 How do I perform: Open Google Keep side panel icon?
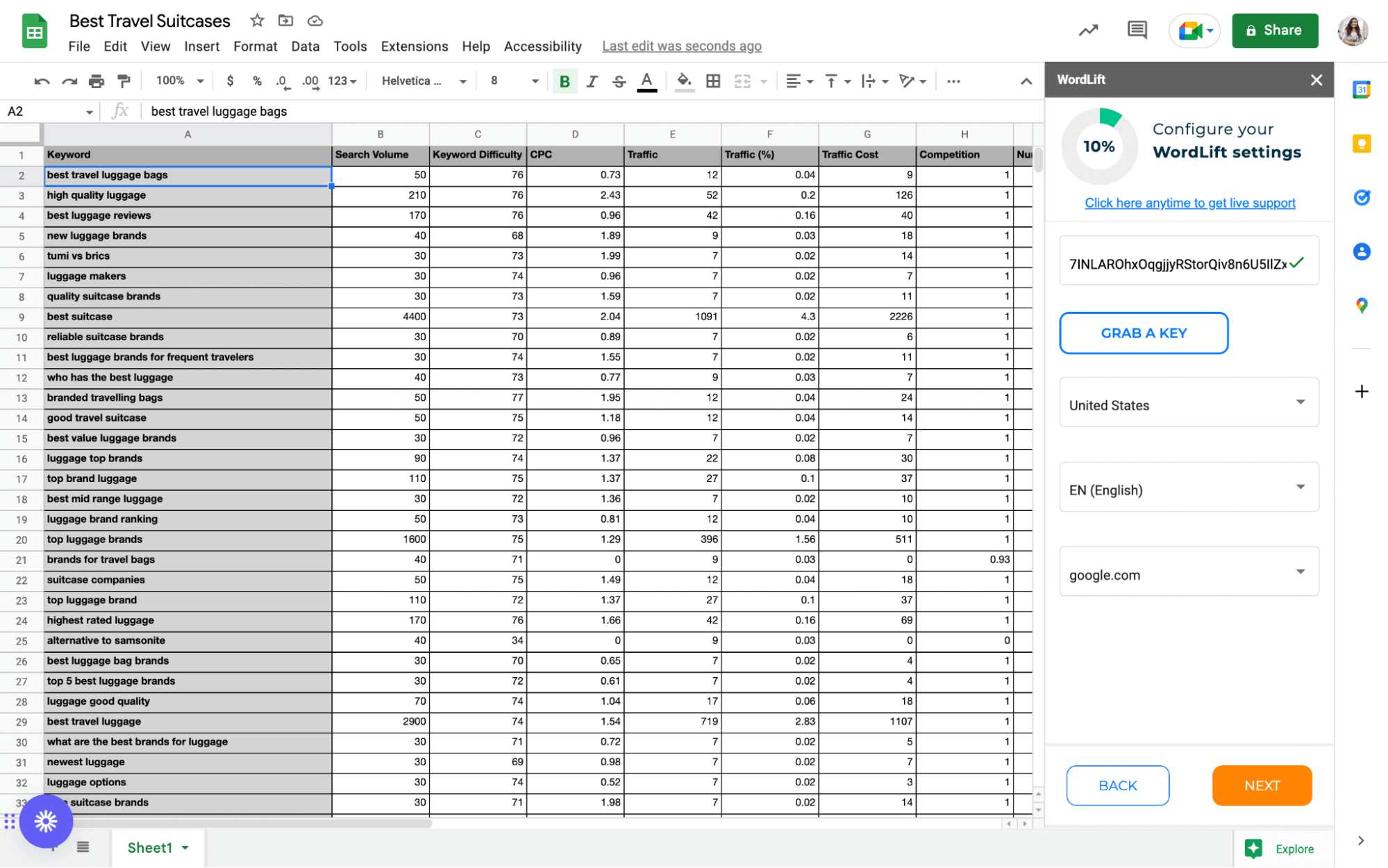(x=1361, y=144)
